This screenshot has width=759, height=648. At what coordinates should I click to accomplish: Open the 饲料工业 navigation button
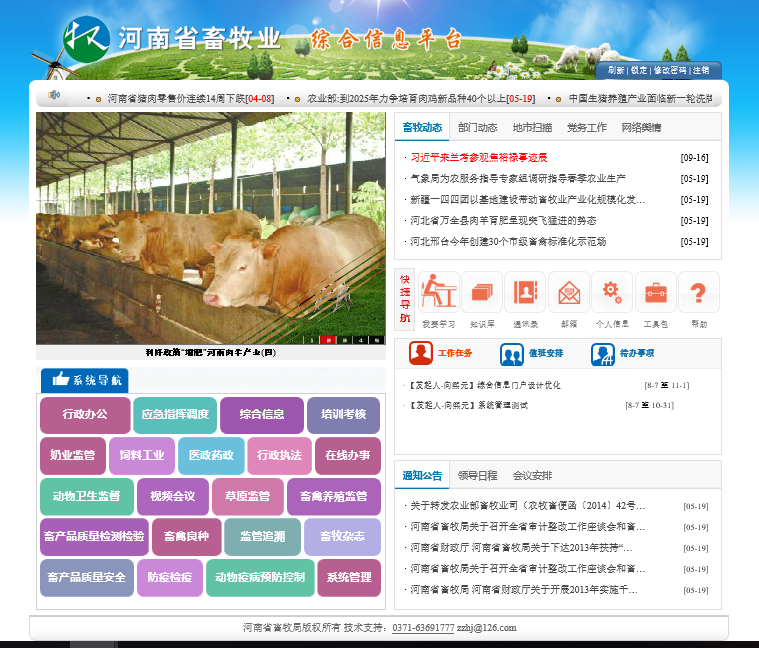point(142,455)
